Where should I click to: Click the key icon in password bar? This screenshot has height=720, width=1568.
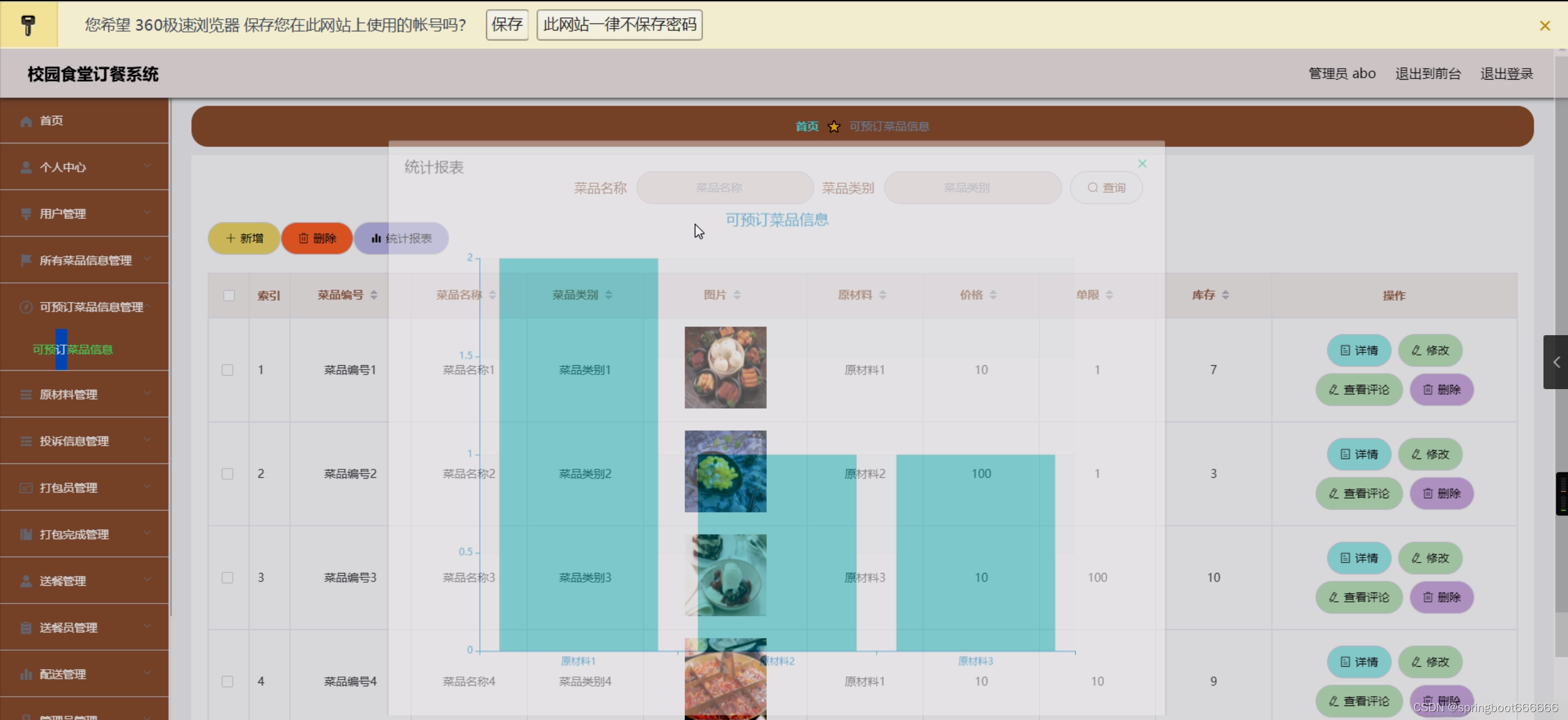point(28,25)
